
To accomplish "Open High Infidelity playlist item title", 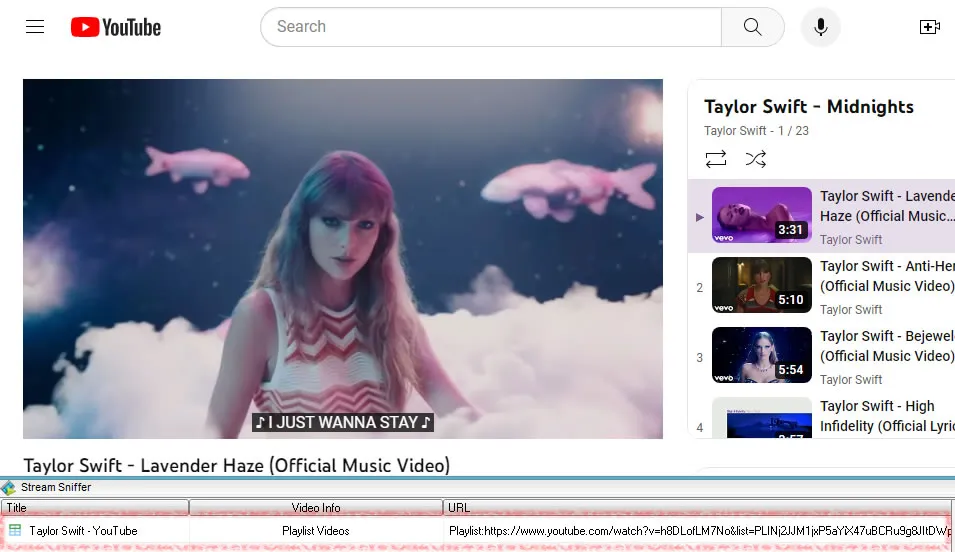I will click(877, 416).
